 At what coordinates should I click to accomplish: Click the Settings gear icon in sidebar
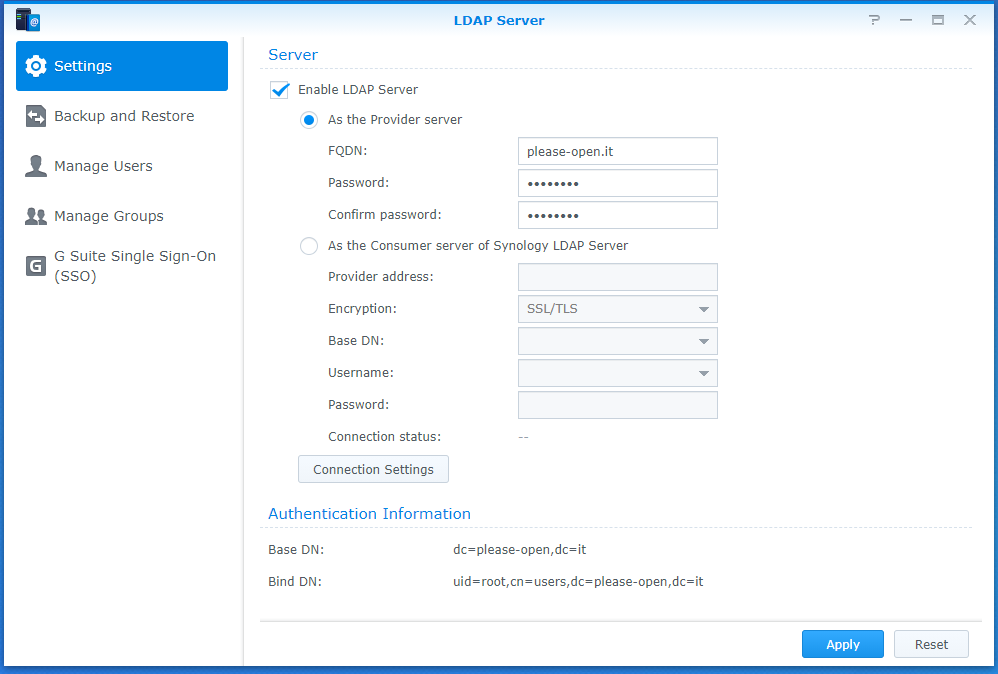coord(36,66)
